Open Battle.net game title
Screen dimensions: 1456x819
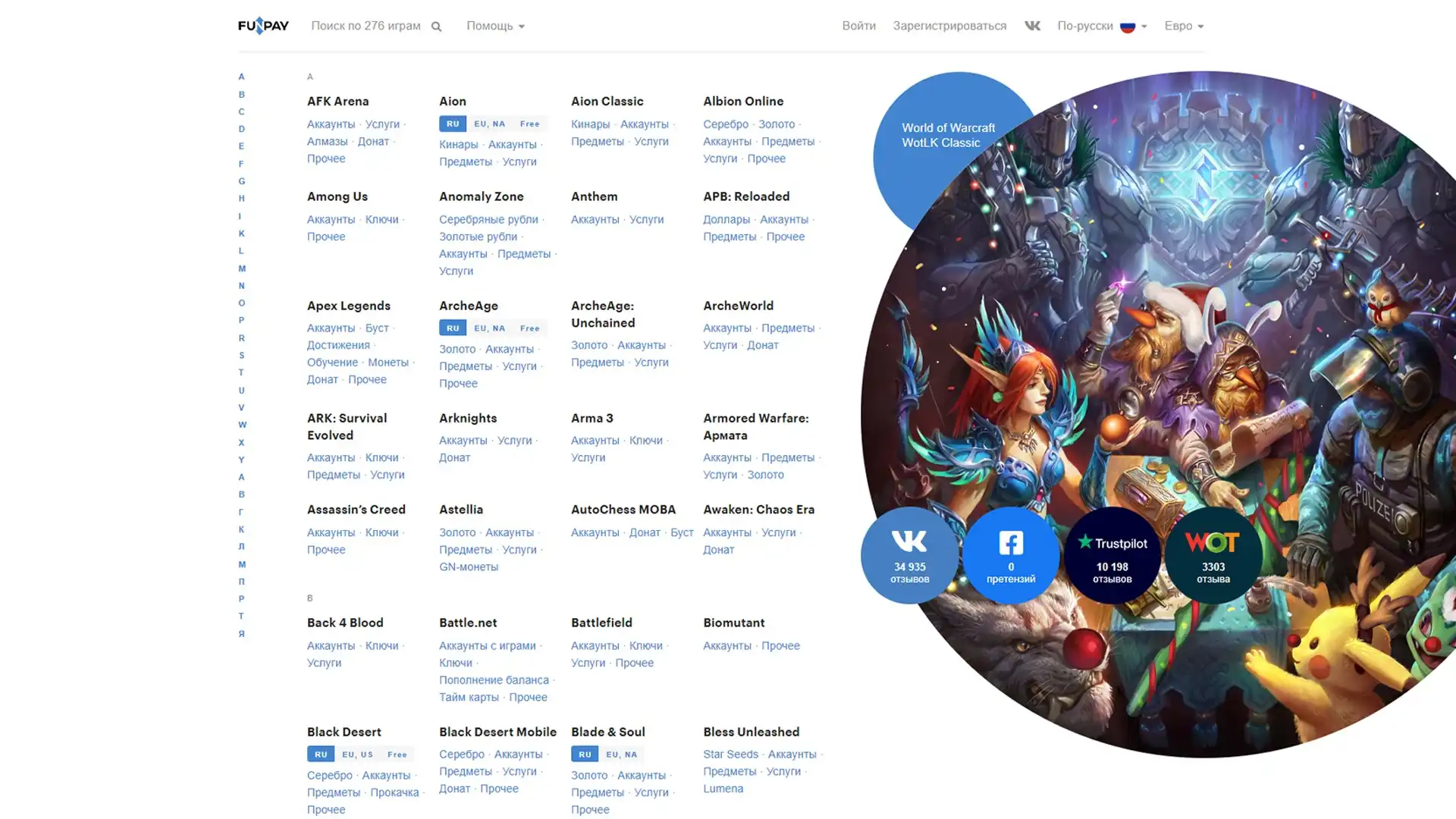[468, 623]
